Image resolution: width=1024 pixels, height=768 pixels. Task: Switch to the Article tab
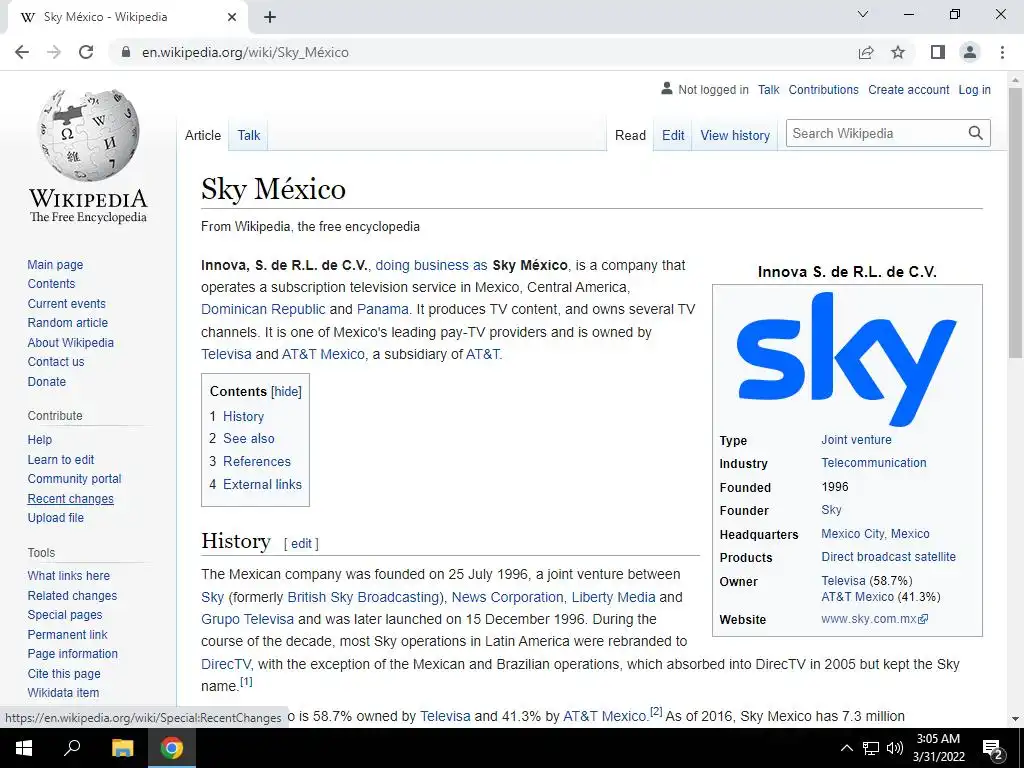[x=202, y=135]
